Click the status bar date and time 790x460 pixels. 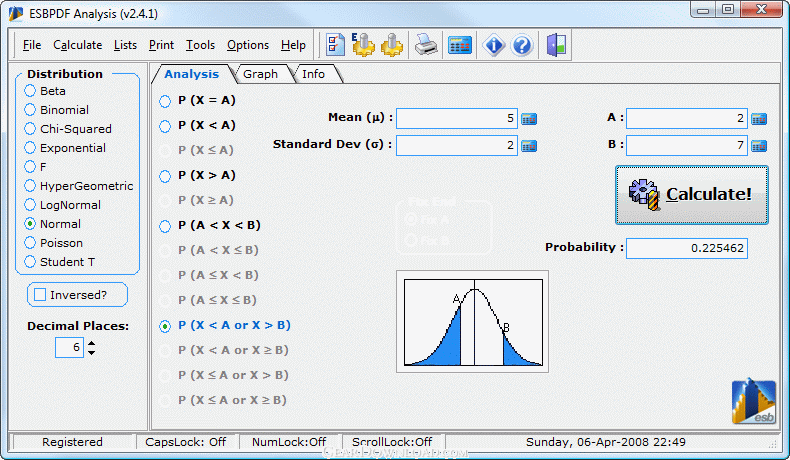click(606, 442)
